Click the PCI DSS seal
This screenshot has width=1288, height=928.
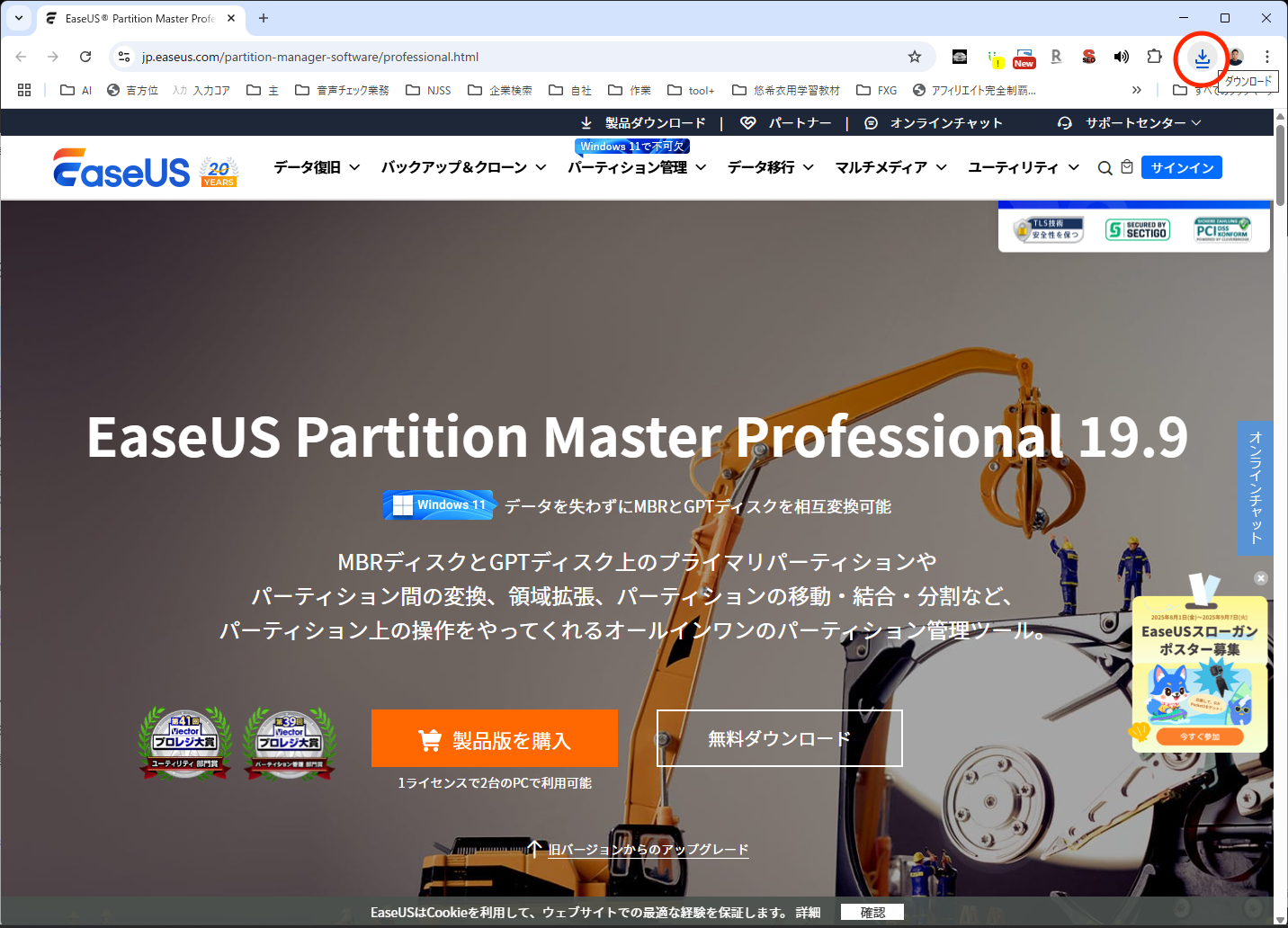point(1221,230)
